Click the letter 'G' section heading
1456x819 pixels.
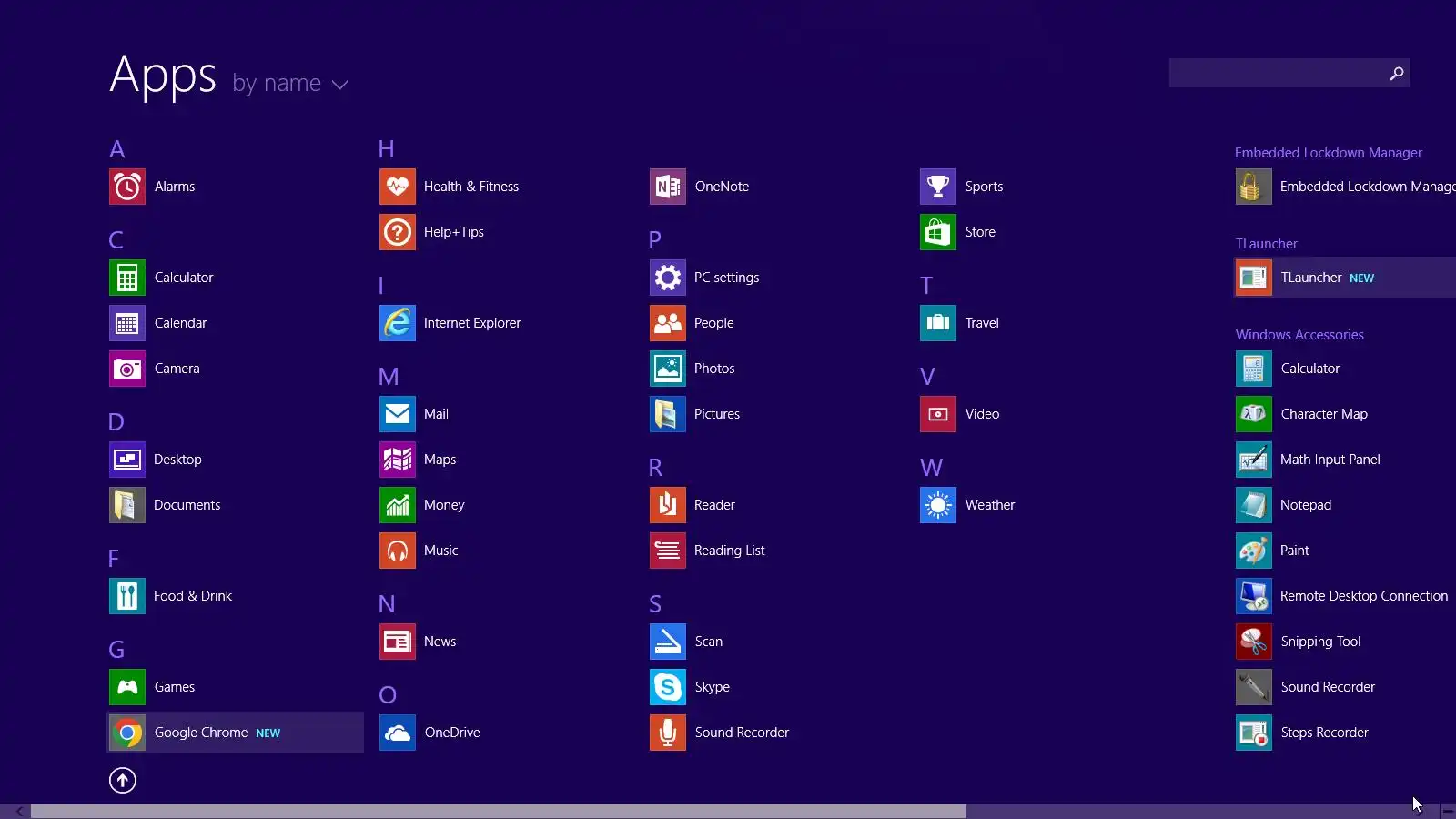pyautogui.click(x=116, y=650)
